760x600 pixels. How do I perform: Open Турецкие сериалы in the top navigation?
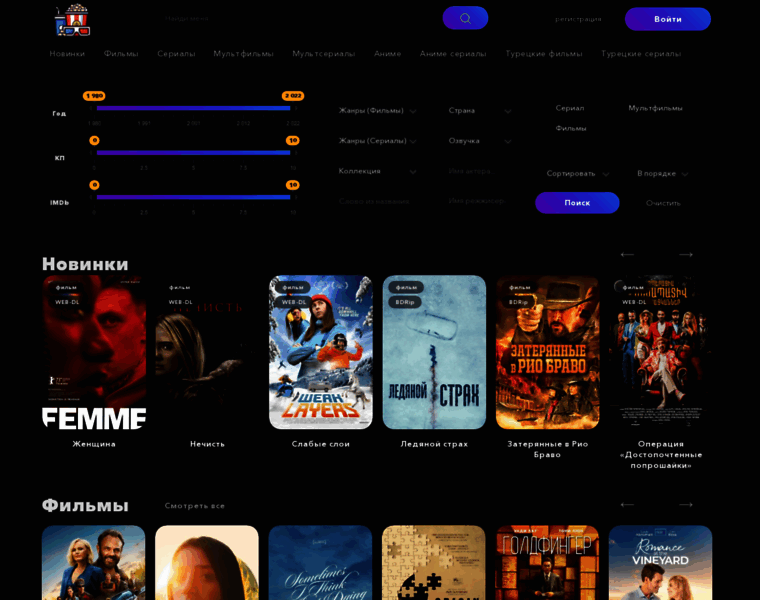(641, 54)
